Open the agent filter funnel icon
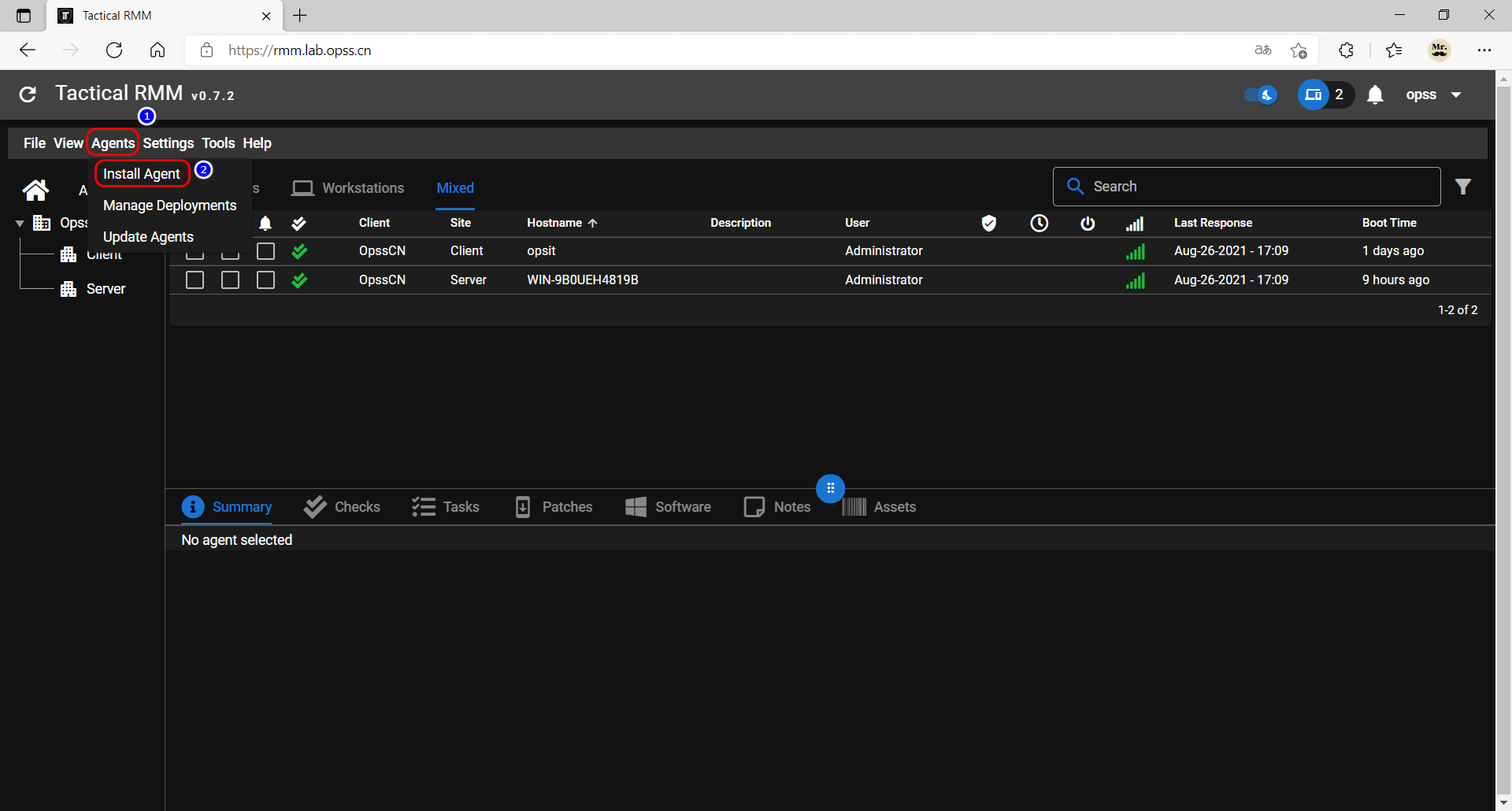 (x=1463, y=187)
